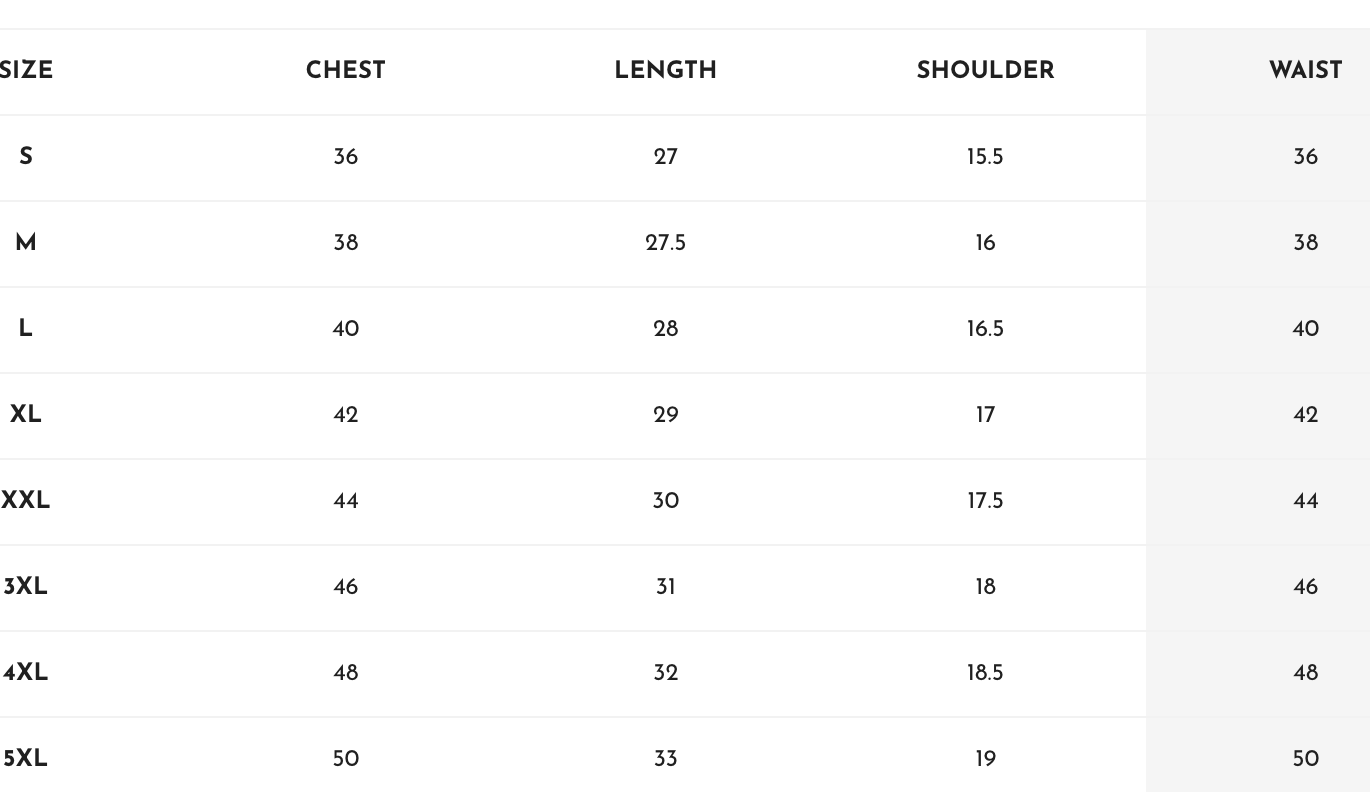Image resolution: width=1370 pixels, height=792 pixels.
Task: Click the 27.5 length value for M
Action: (x=665, y=243)
